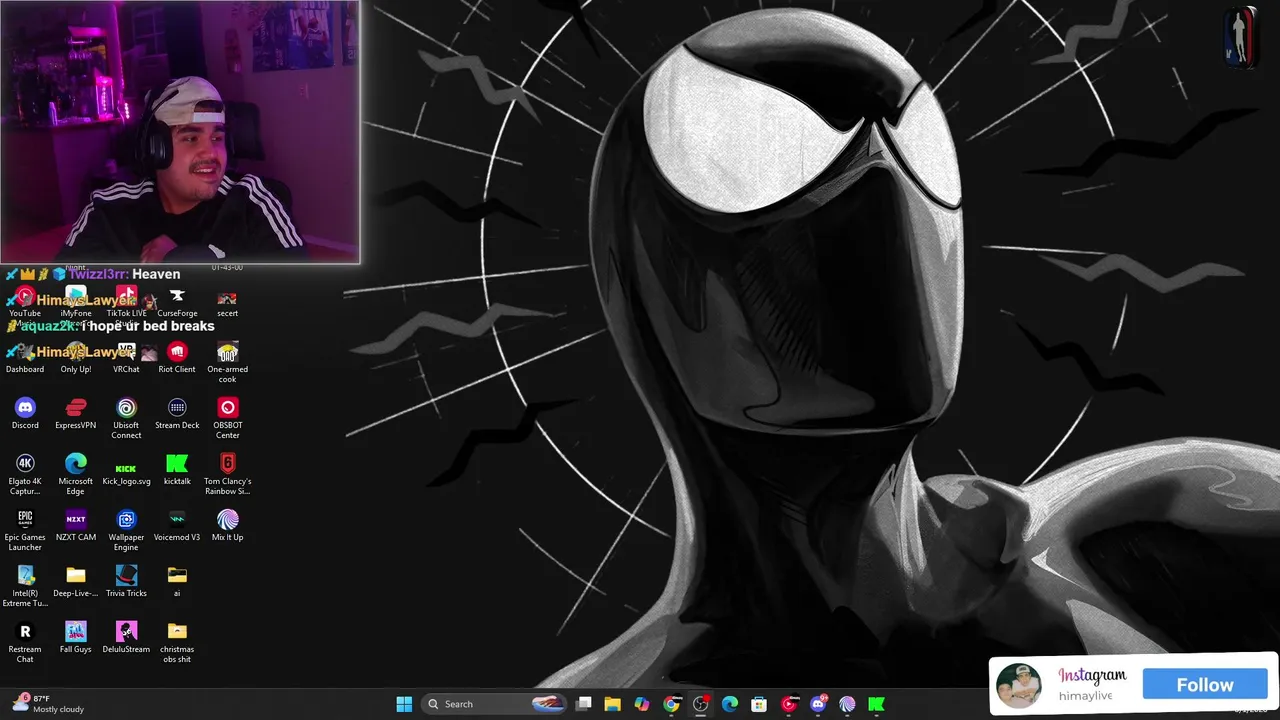Open the folder named ai
Image resolution: width=1280 pixels, height=720 pixels.
click(177, 581)
